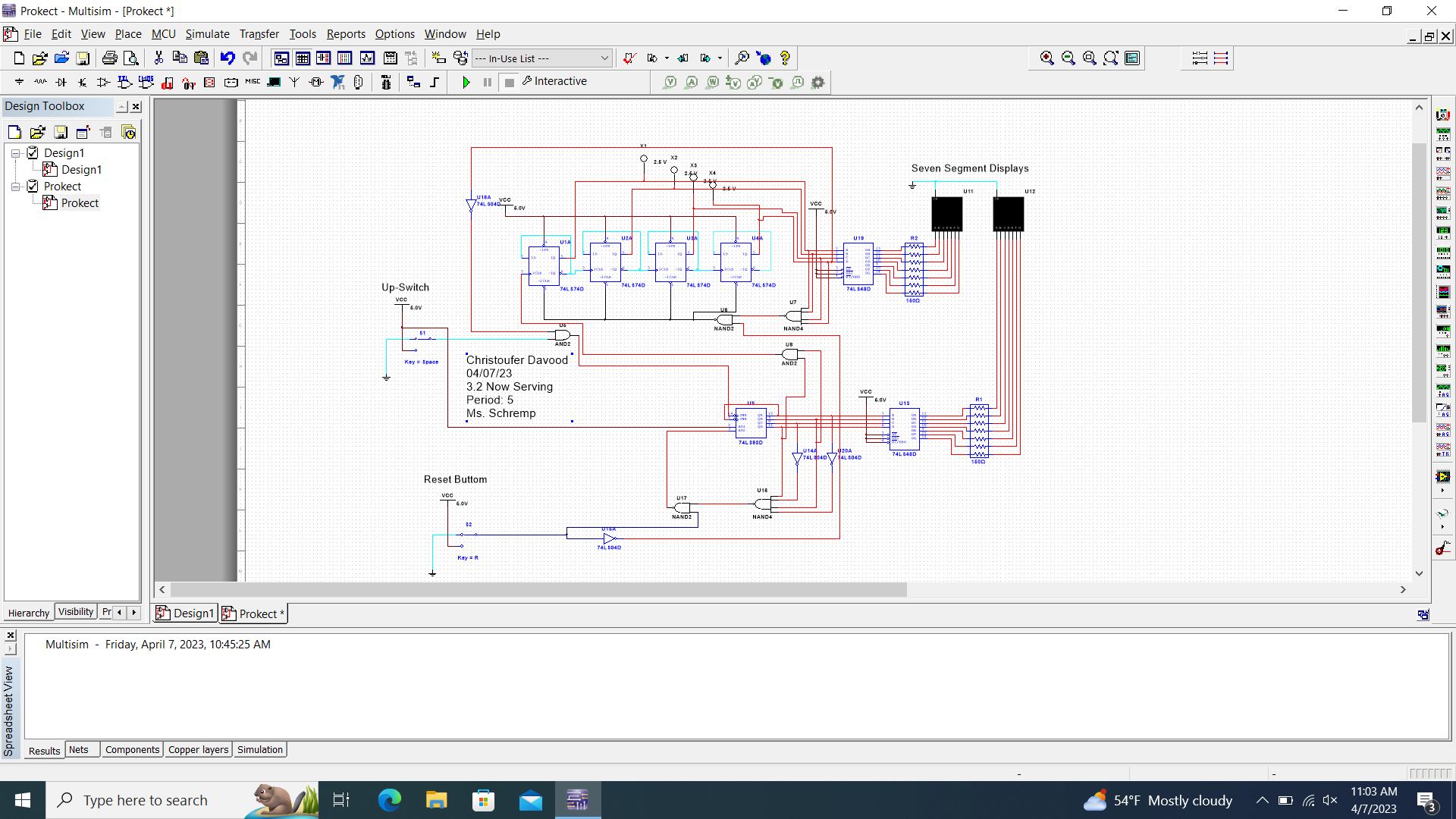
Task: Open the Simulate menu
Action: click(207, 34)
